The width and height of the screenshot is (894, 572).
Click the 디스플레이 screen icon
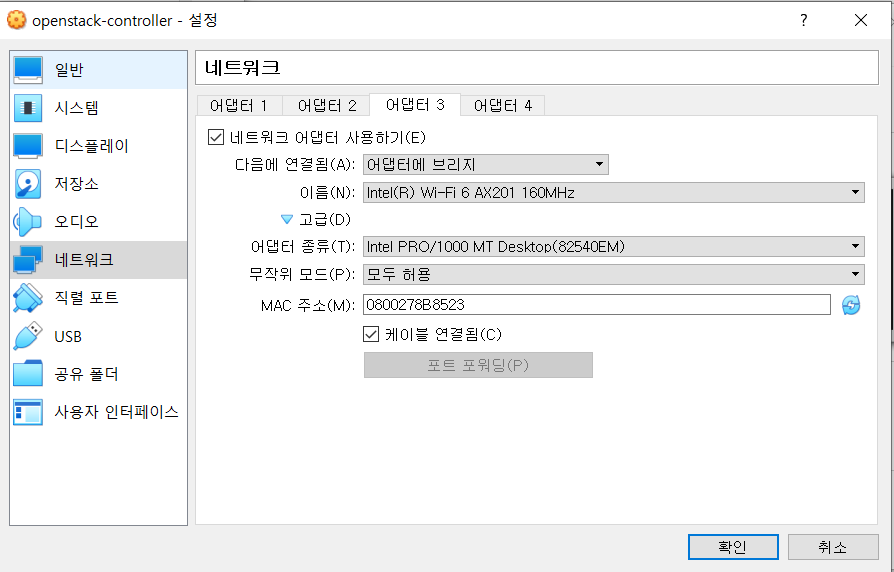[x=27, y=146]
